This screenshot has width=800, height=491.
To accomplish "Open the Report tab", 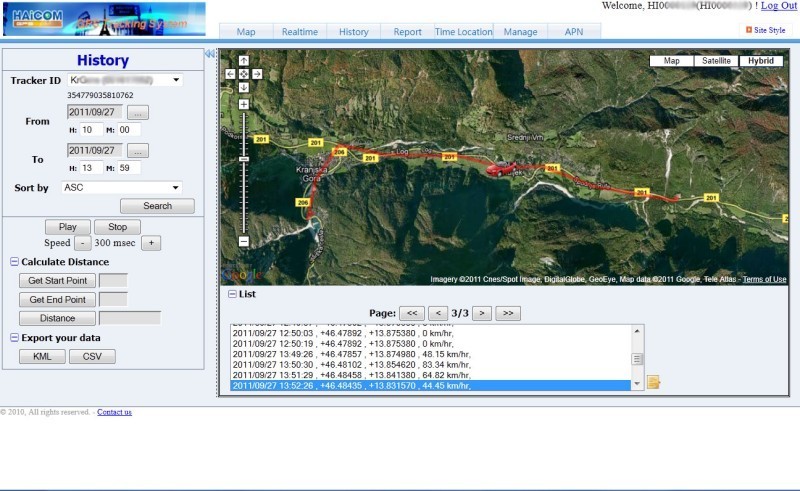I will pyautogui.click(x=407, y=32).
